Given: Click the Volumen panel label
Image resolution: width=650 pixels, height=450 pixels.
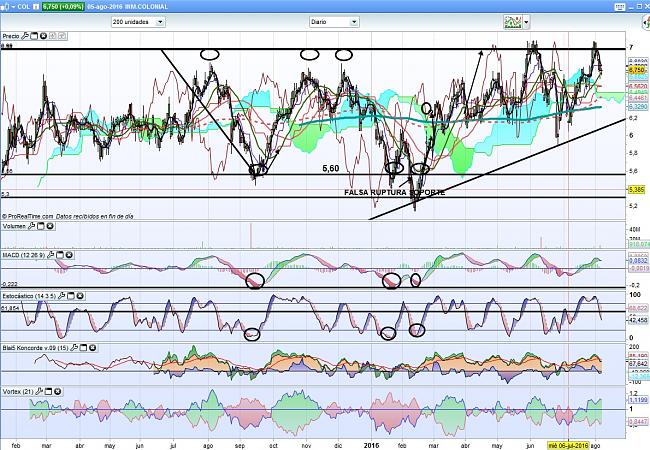Looking at the screenshot, I should click(x=14, y=227).
